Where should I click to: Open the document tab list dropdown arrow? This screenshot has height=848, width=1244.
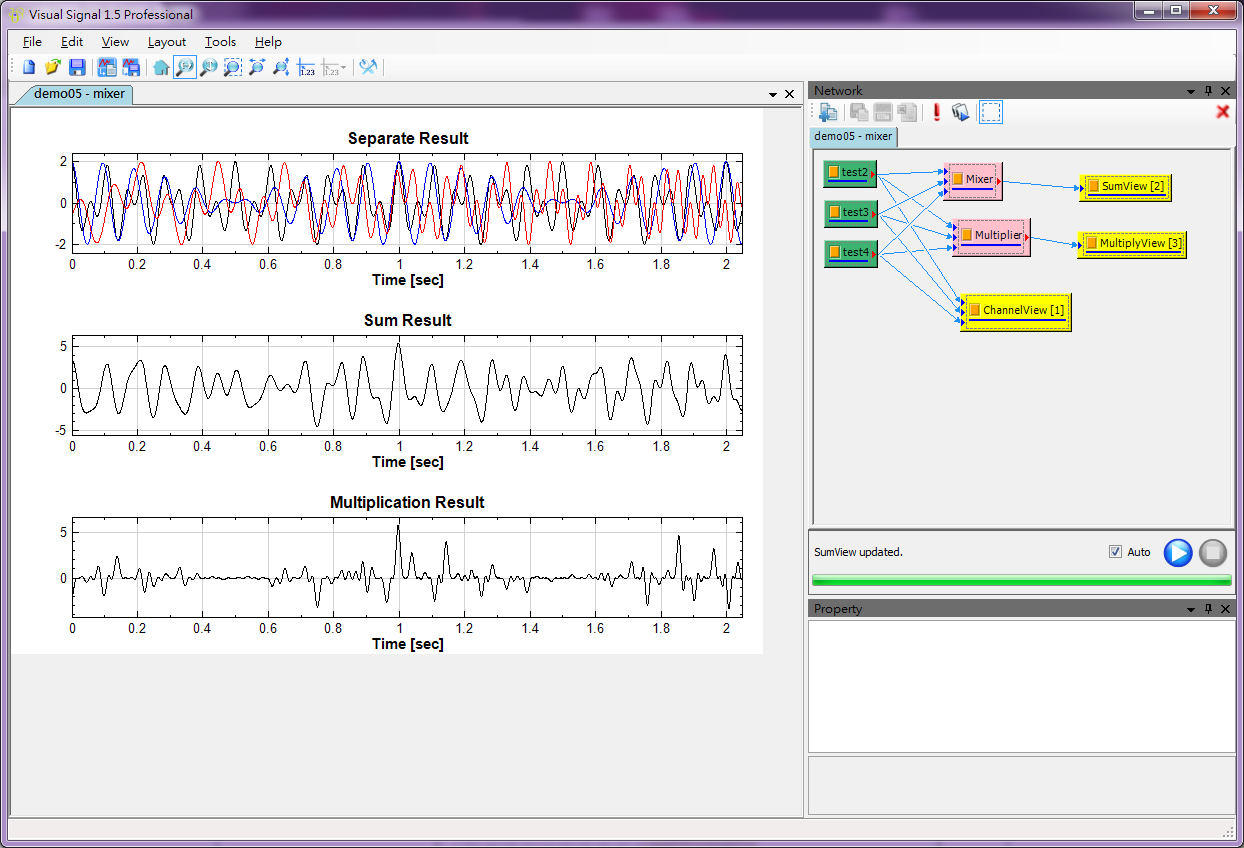pyautogui.click(x=772, y=94)
